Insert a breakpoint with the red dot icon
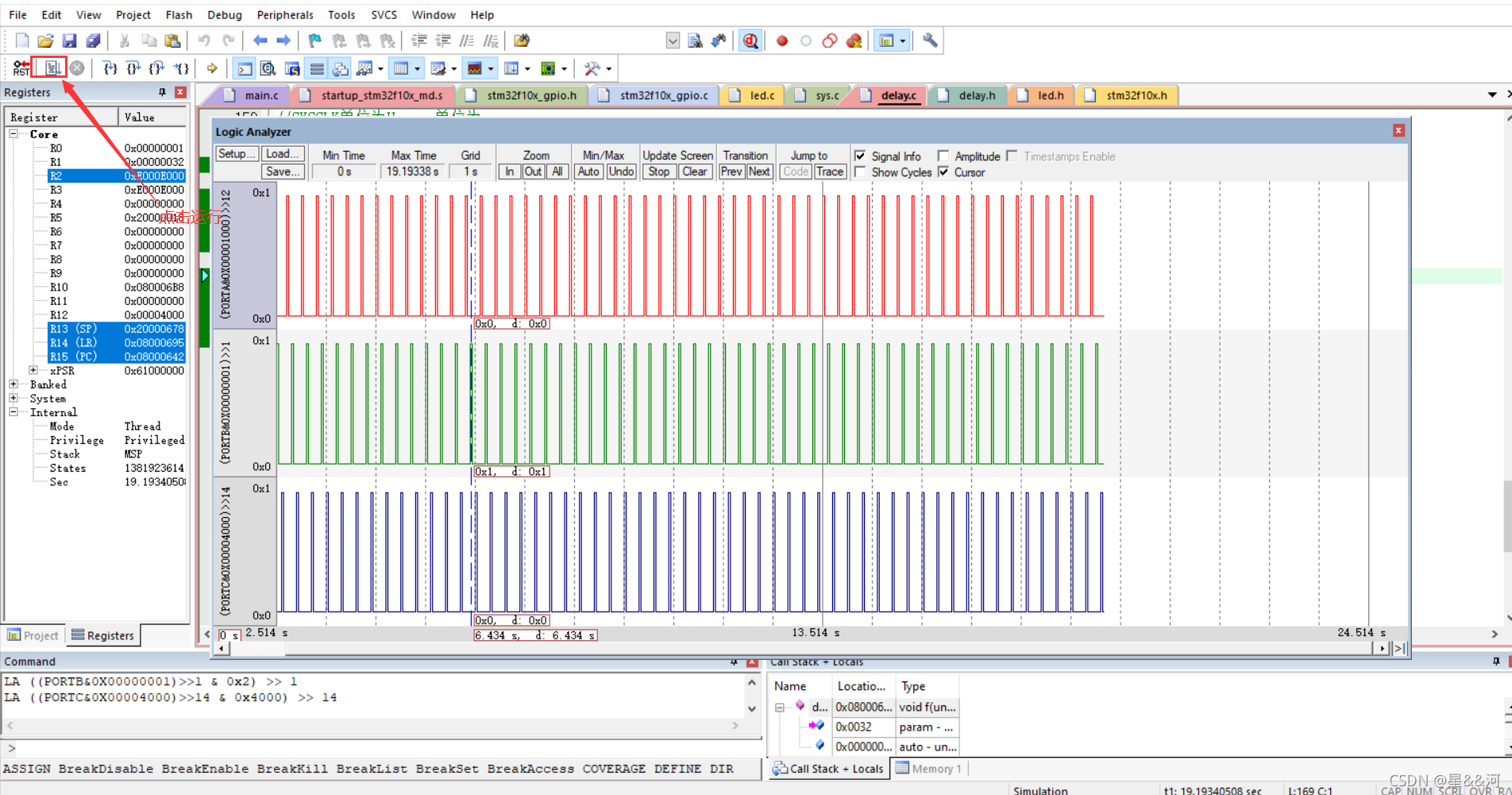This screenshot has width=1512, height=795. (782, 41)
